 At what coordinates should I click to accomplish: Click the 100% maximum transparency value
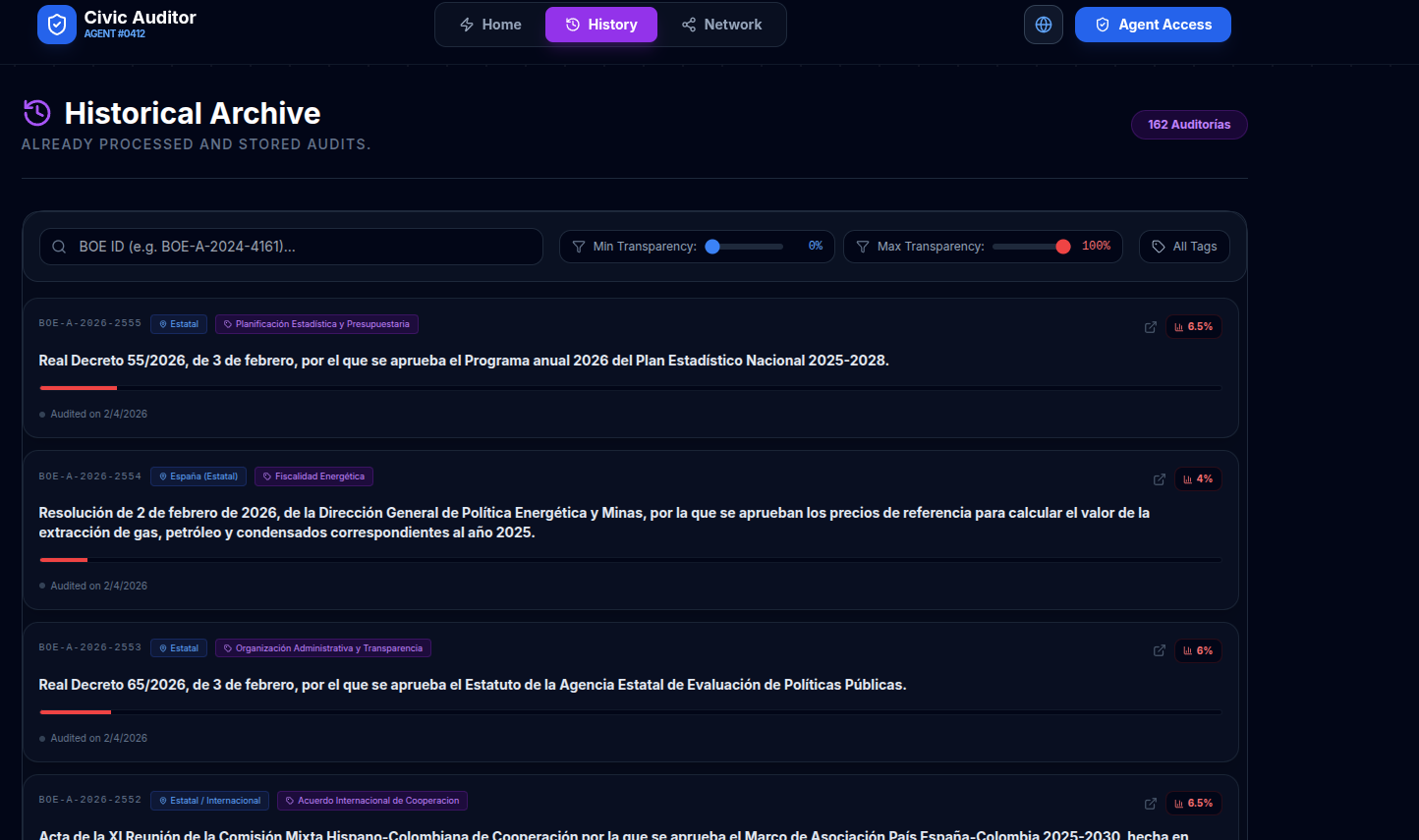pos(1096,247)
